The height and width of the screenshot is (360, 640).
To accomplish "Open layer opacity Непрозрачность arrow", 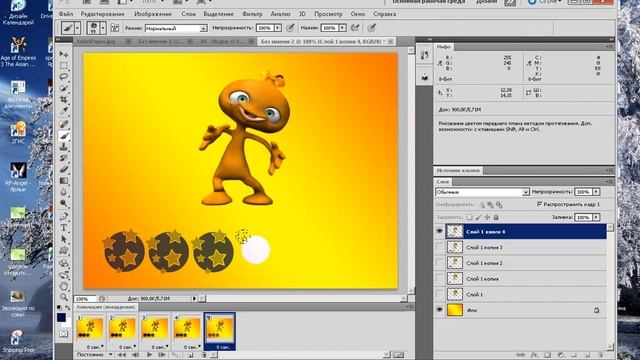I will 596,191.
